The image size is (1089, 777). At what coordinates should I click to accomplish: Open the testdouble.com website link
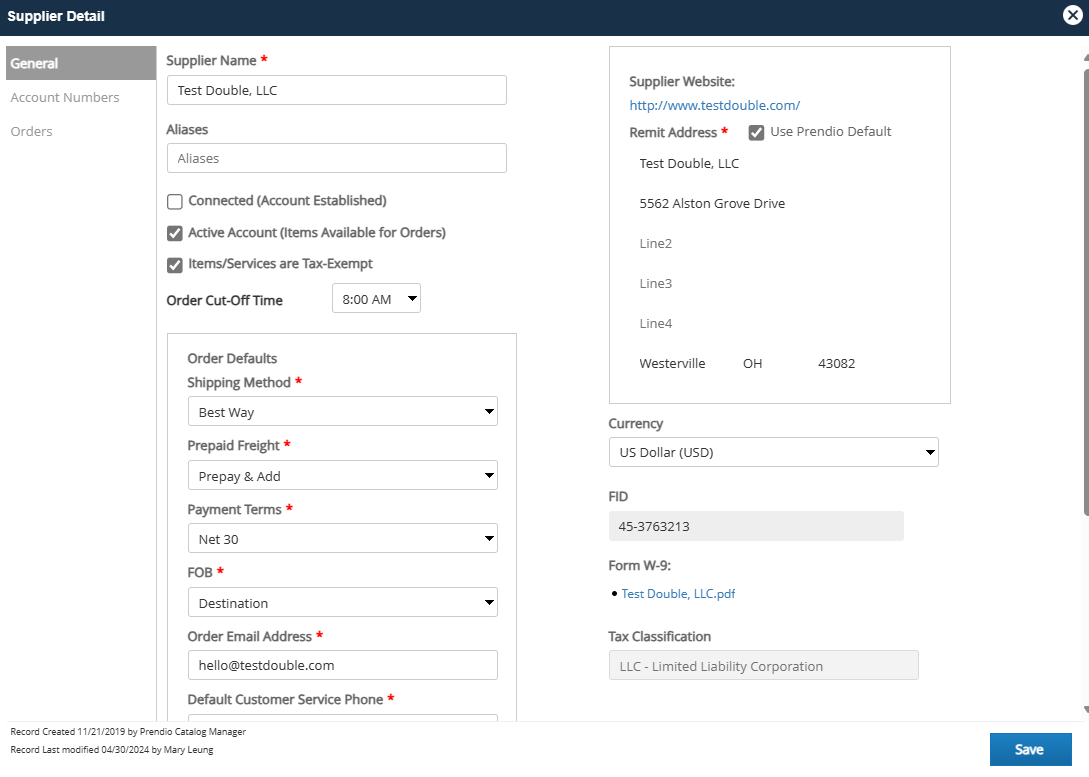tap(714, 105)
